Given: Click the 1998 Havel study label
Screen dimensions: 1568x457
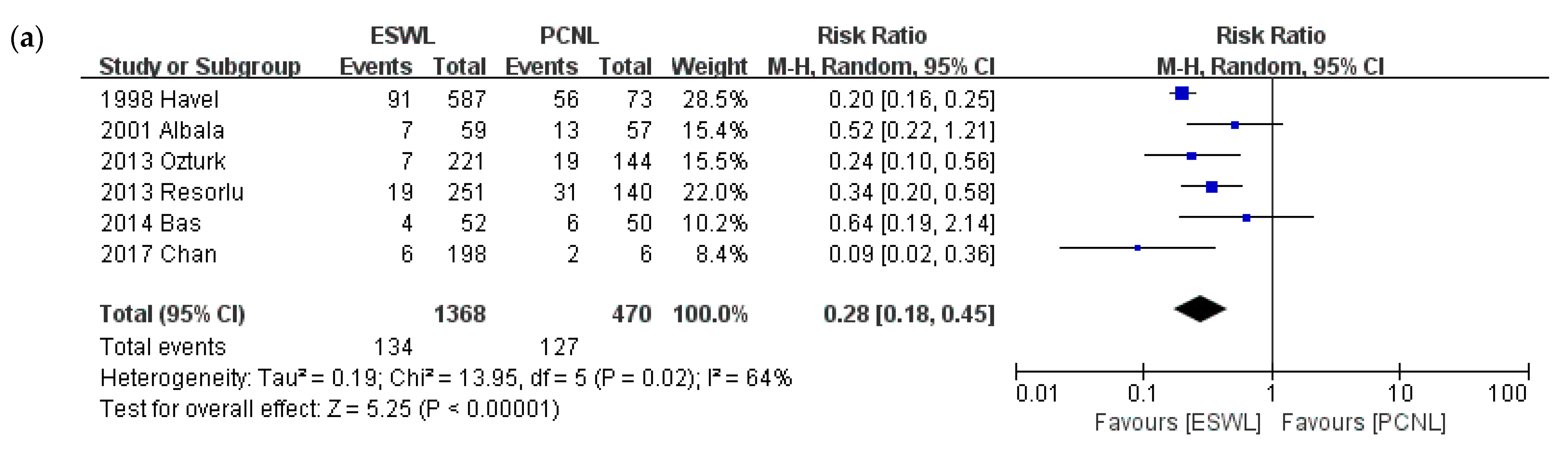Looking at the screenshot, I should tap(159, 99).
